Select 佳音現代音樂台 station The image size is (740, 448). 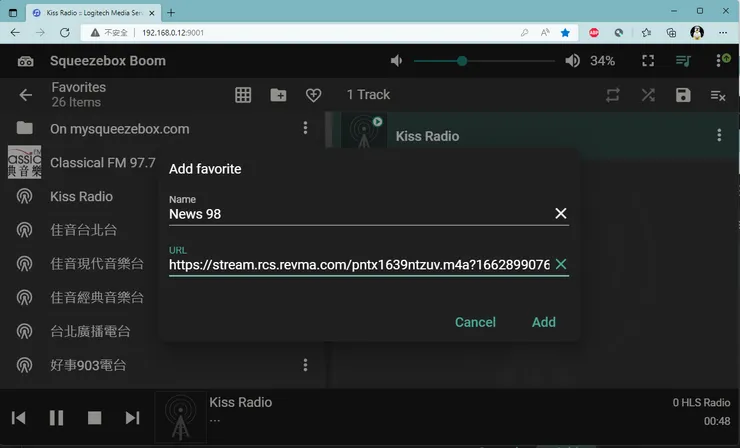click(97, 264)
